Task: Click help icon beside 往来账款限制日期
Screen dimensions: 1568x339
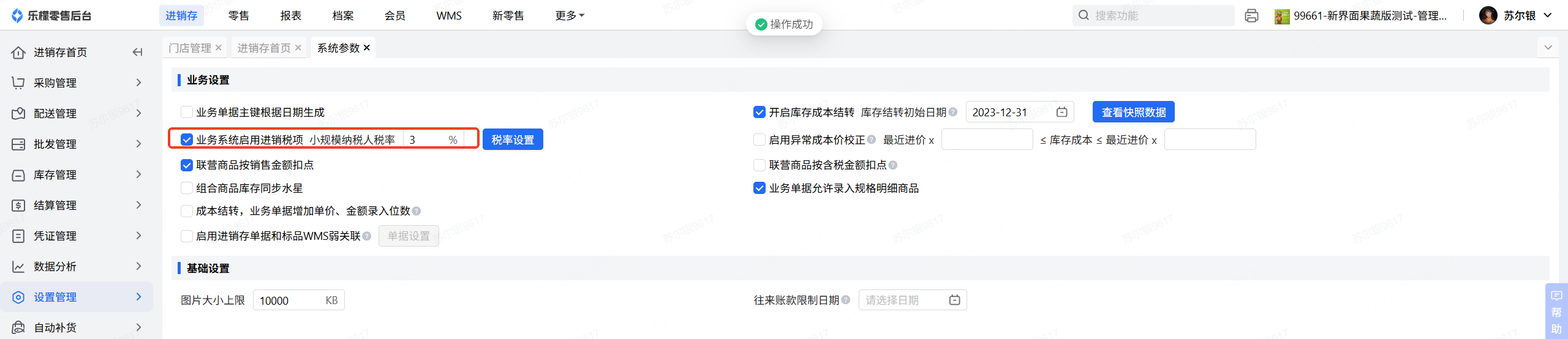Action: coord(846,300)
